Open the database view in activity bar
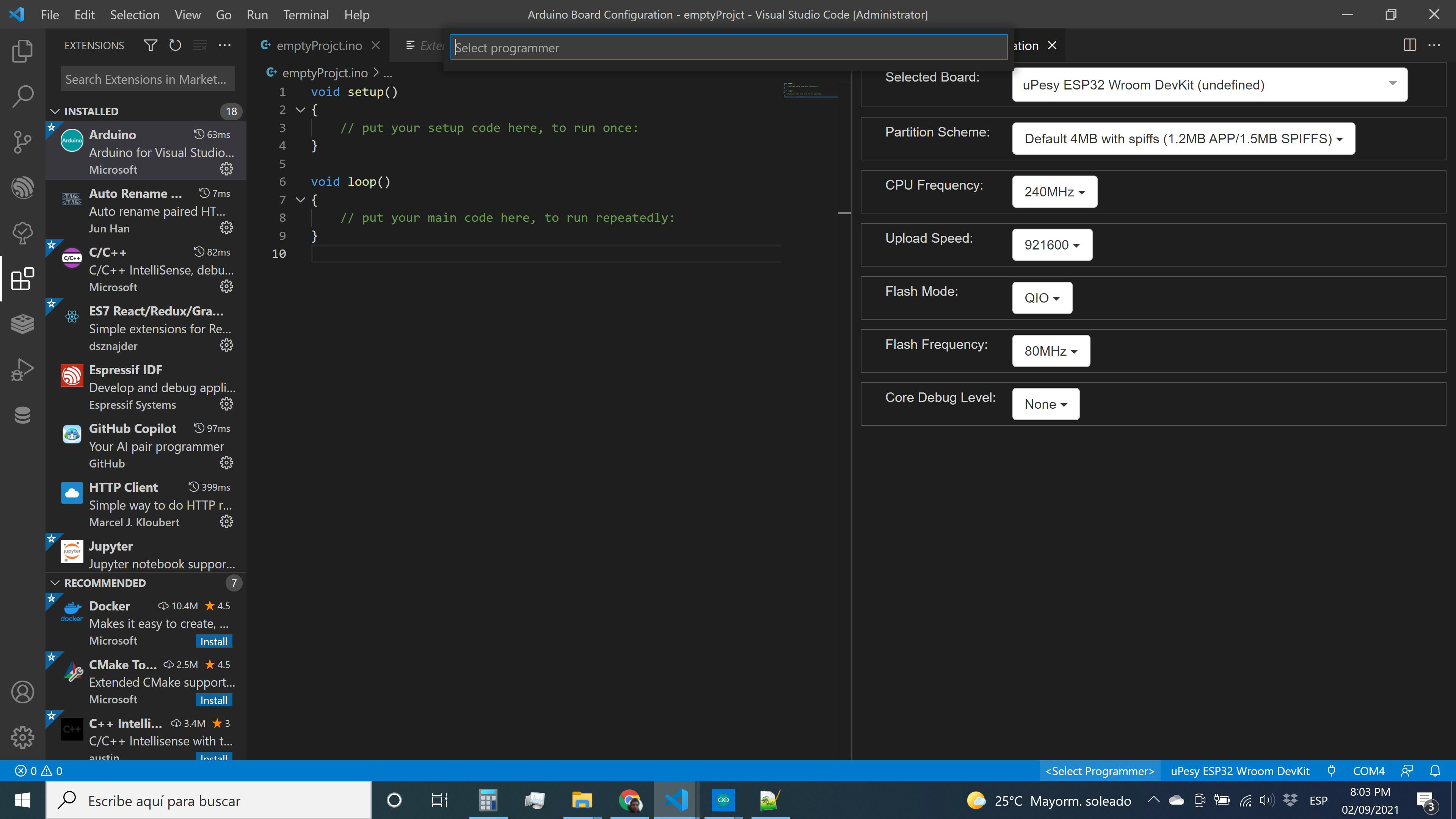This screenshot has height=819, width=1456. coord(23,415)
